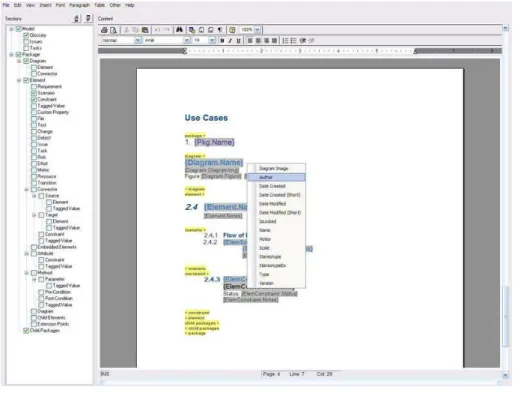
Task: Open the Paragraph menu
Action: (x=79, y=5)
